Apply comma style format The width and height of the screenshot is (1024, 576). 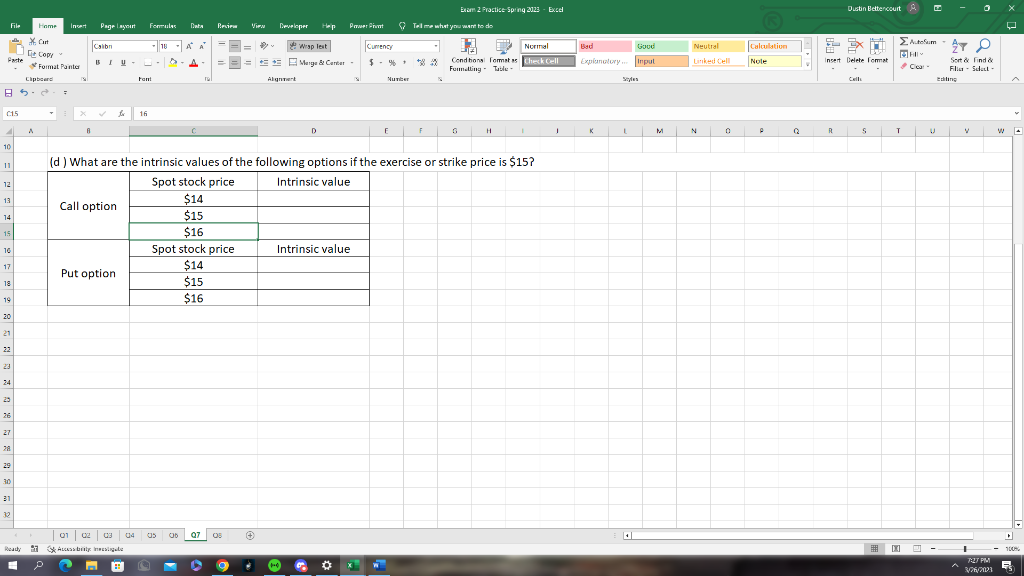(405, 63)
